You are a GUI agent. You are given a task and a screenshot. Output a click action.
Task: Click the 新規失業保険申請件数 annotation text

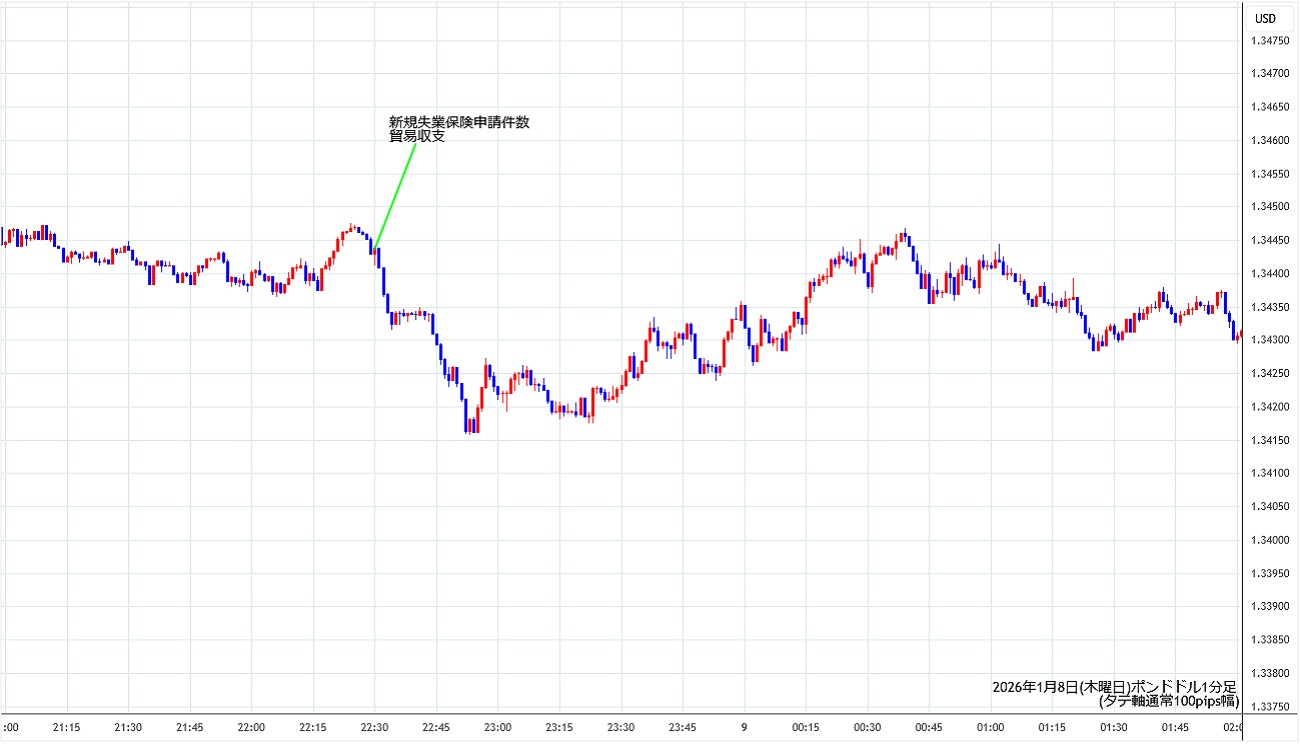[x=459, y=122]
